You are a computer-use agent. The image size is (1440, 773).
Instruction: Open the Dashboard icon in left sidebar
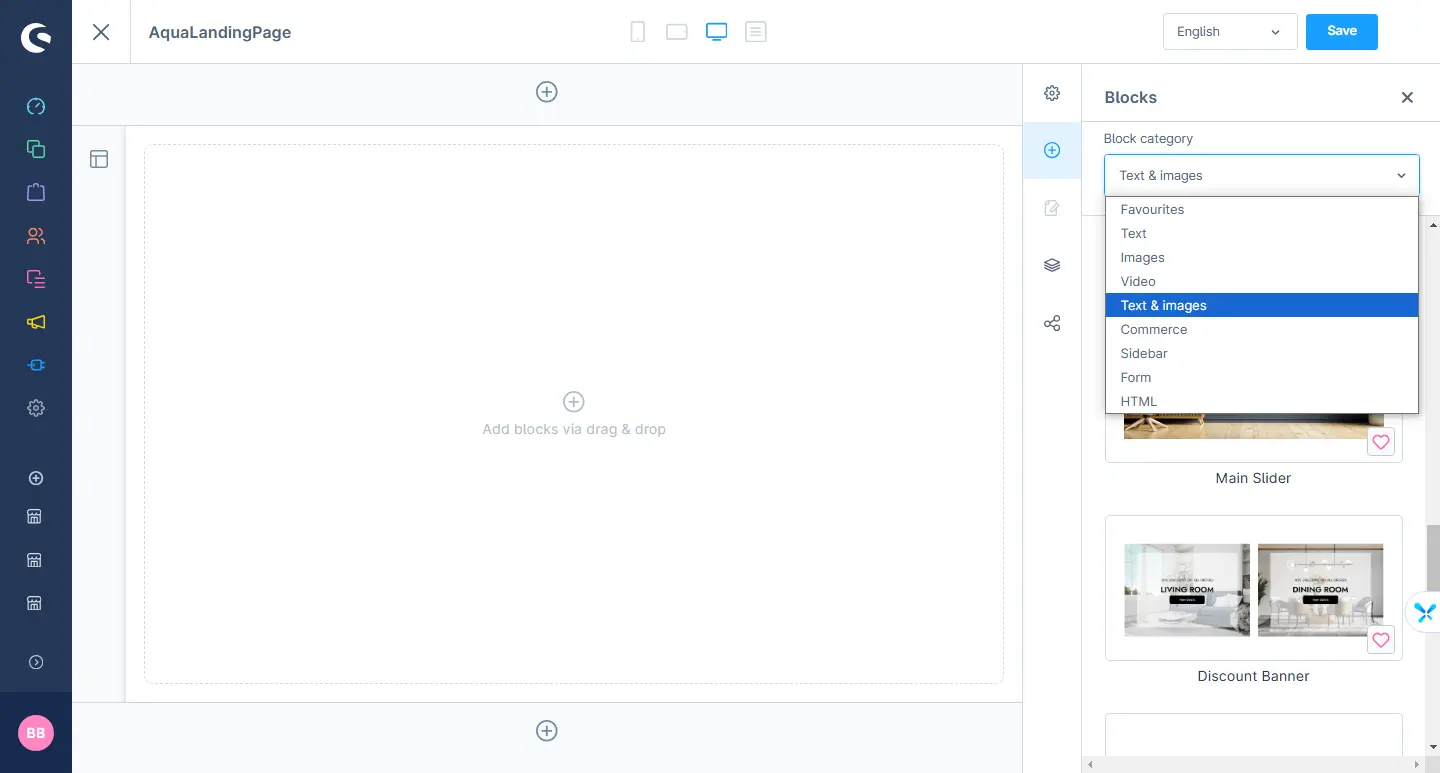pyautogui.click(x=36, y=106)
